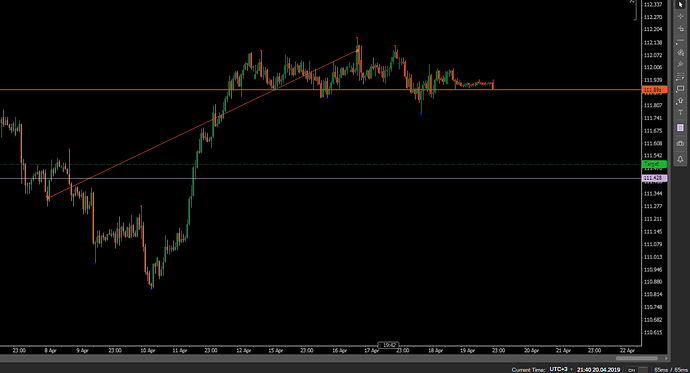Grab the horizontal chart scrollbar thumb
Screen dimensions: 690x373
[x=637, y=358]
